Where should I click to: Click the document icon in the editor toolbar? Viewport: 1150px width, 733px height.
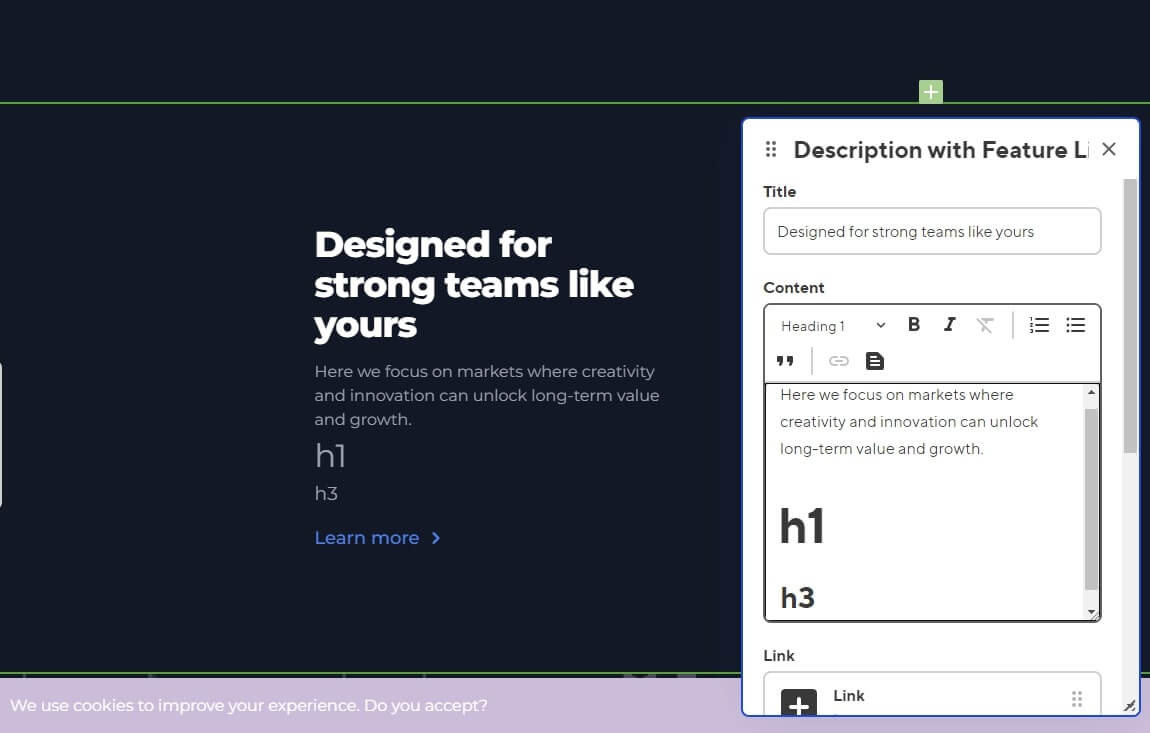pyautogui.click(x=874, y=361)
